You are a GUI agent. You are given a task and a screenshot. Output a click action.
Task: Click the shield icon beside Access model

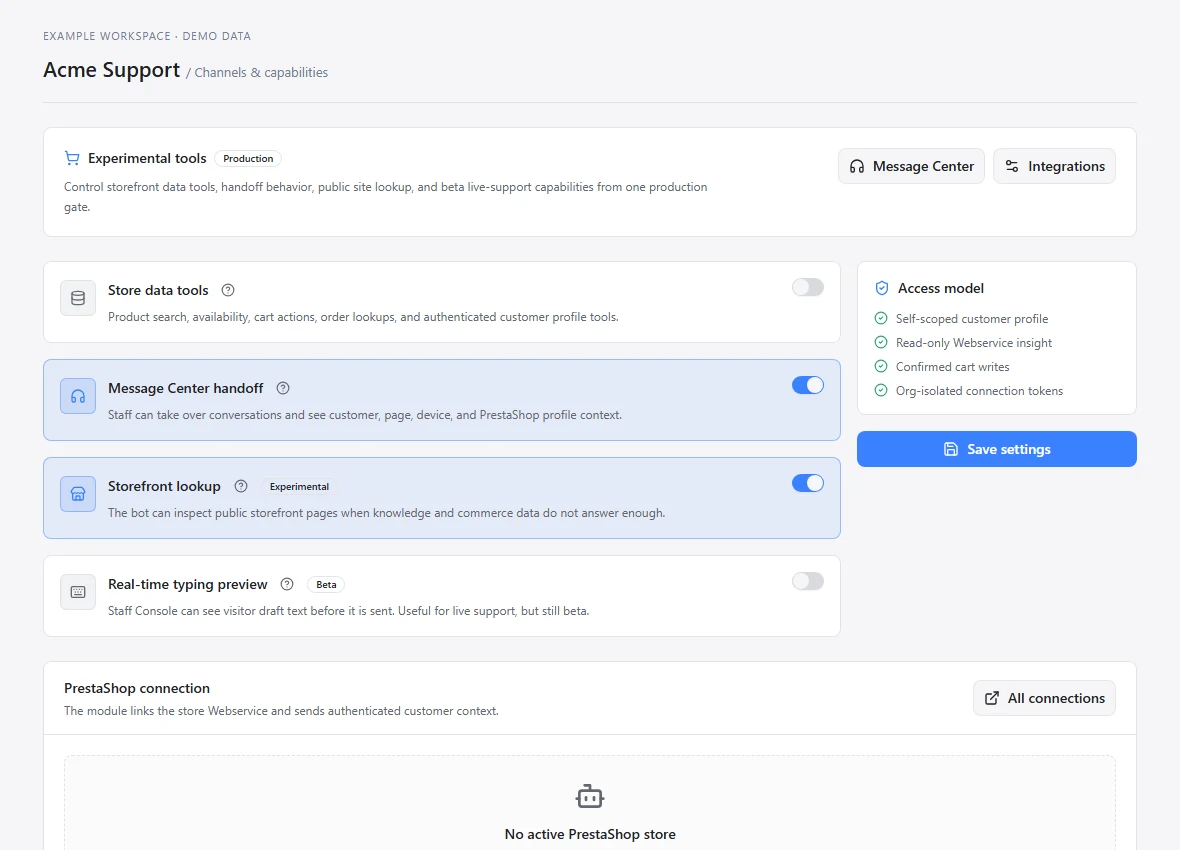click(x=882, y=288)
